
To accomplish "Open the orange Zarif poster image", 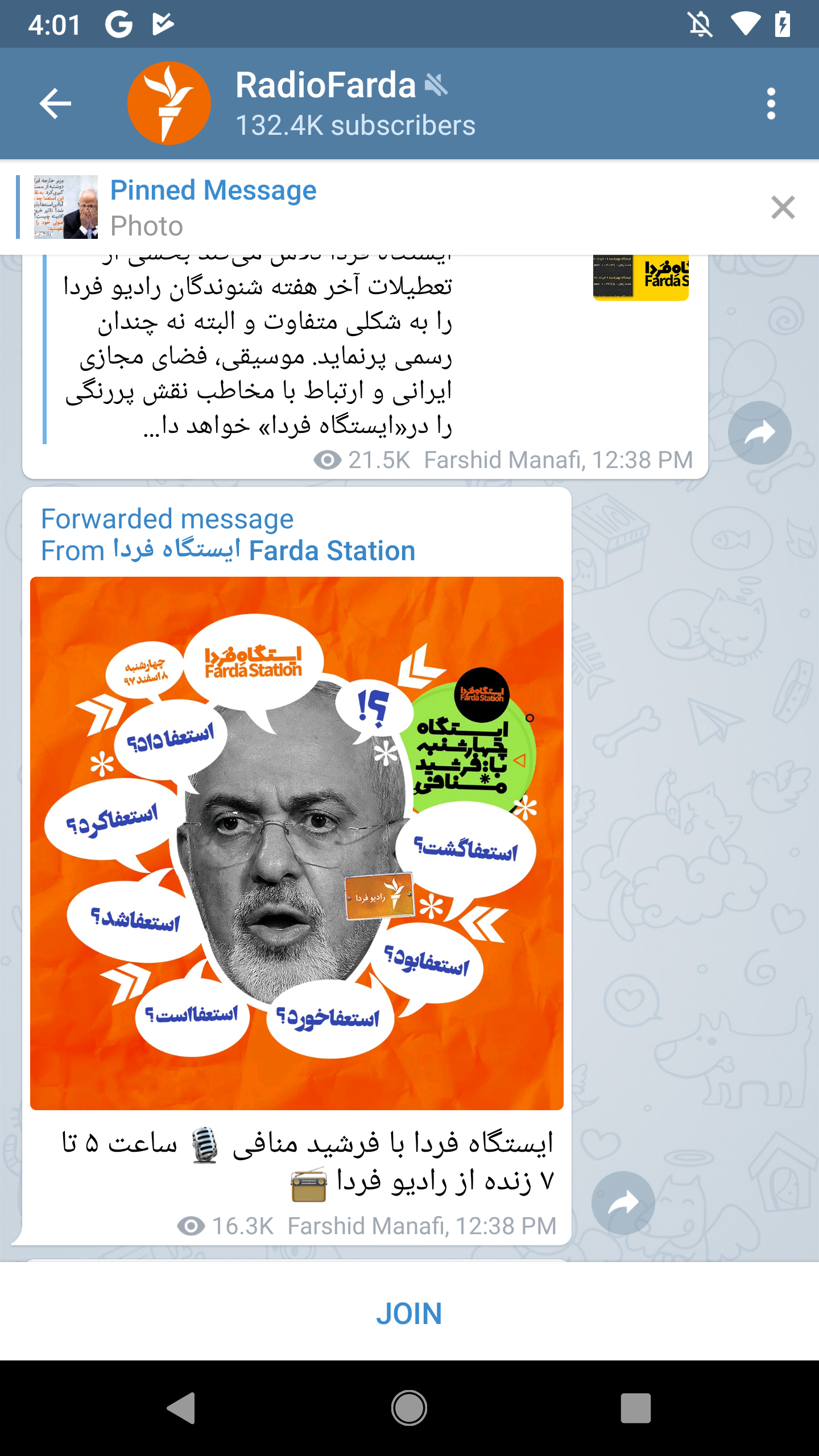I will (x=297, y=843).
